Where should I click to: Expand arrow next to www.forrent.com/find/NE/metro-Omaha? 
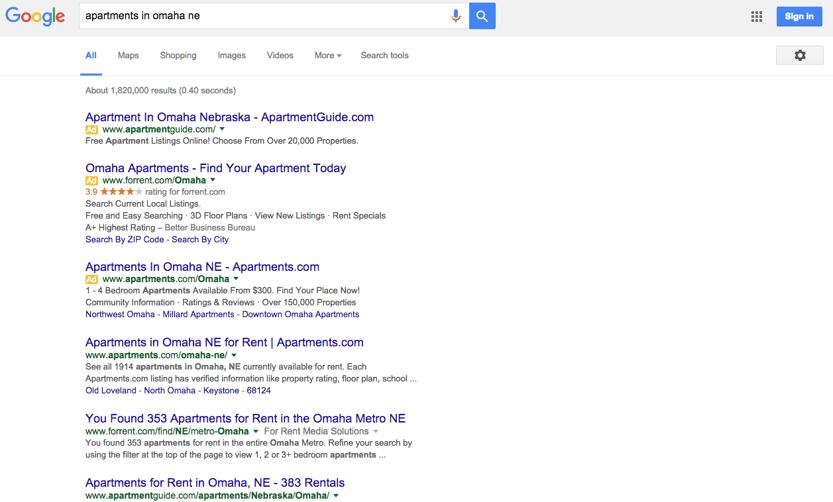256,431
